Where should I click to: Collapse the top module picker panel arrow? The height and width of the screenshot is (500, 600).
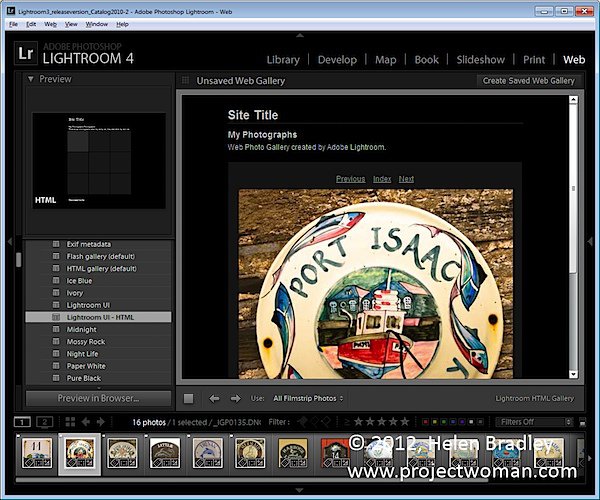(x=300, y=35)
